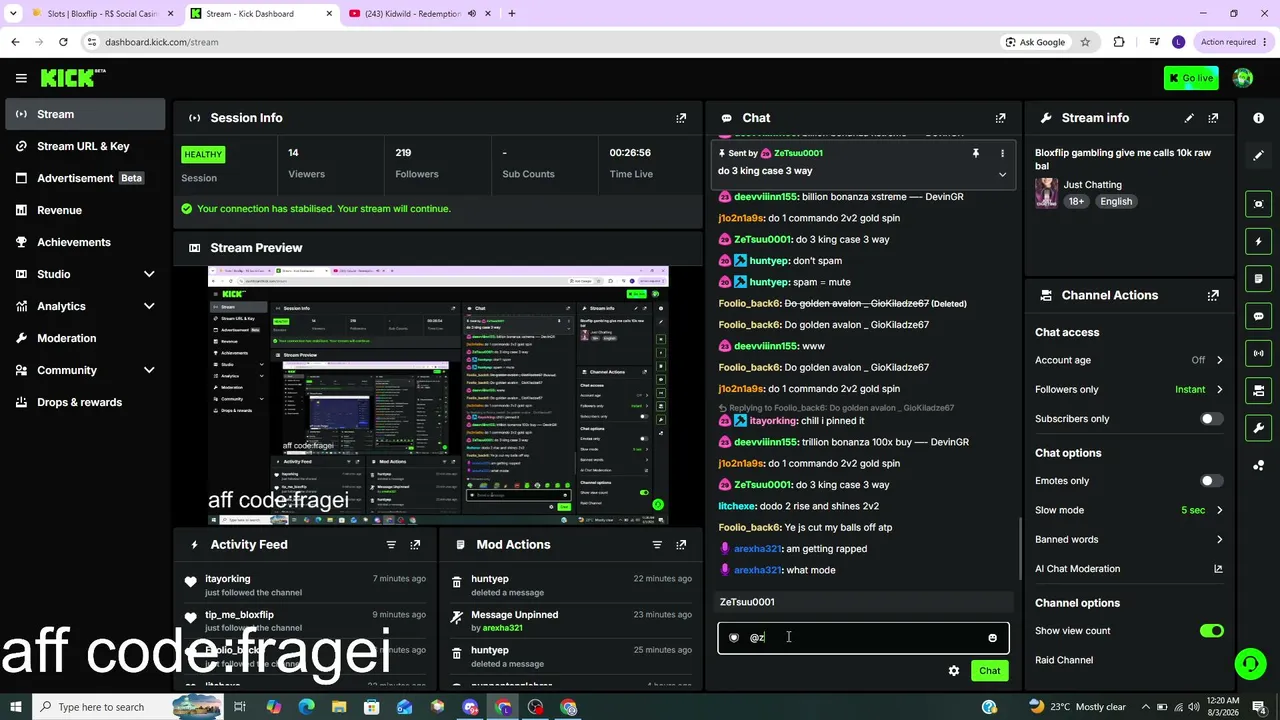The width and height of the screenshot is (1280, 720).
Task: Click the Just Chatting category thumbnail
Action: [x=1047, y=193]
